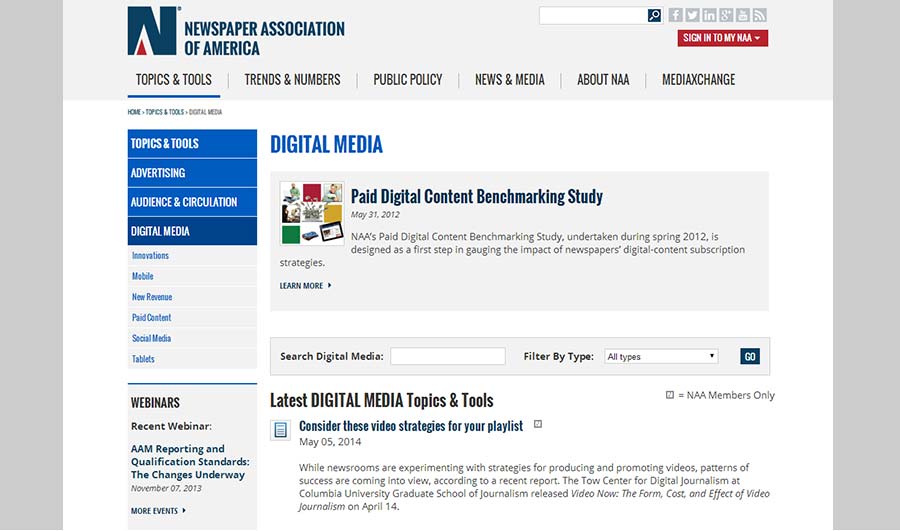This screenshot has width=900, height=531.
Task: Open the NAA LinkedIn icon
Action: [709, 15]
